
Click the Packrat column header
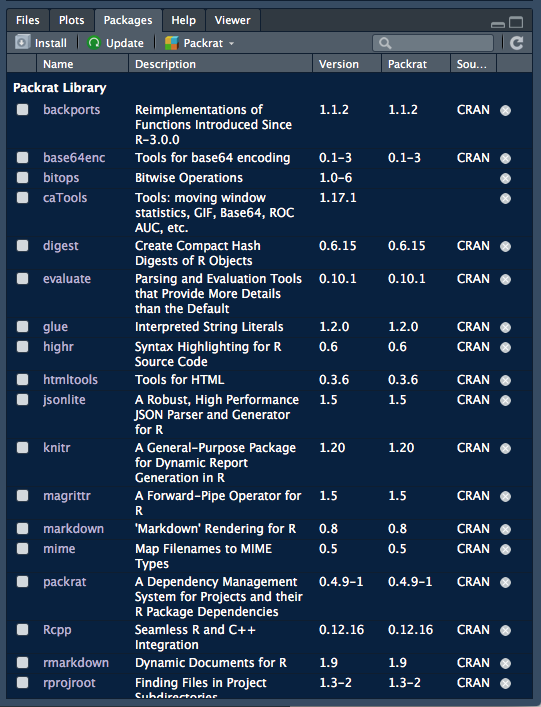point(416,64)
